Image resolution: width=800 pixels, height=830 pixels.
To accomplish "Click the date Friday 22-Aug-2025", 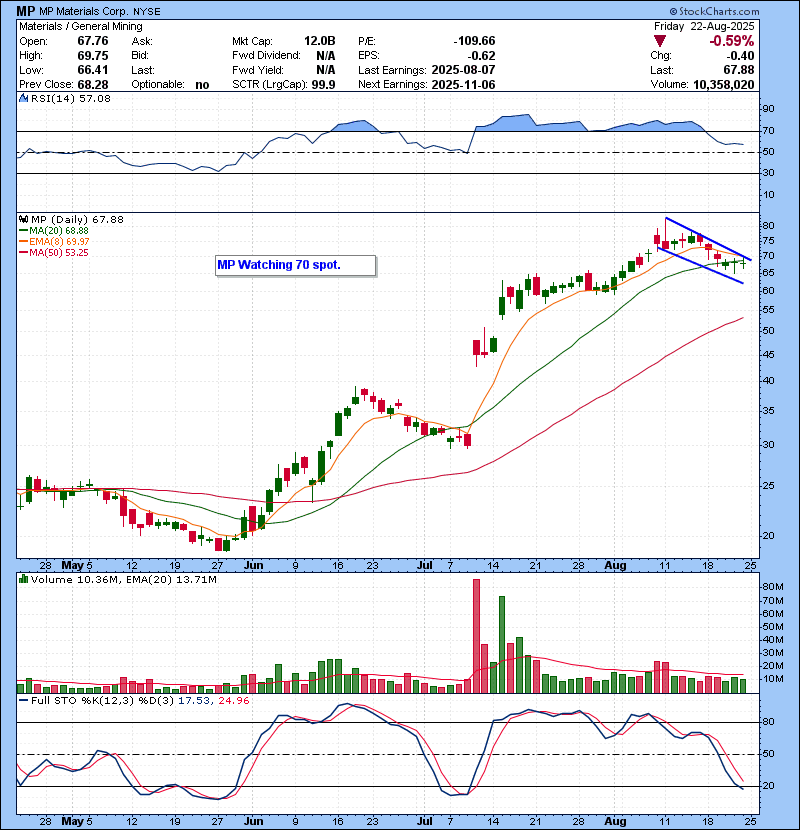I will (x=704, y=26).
